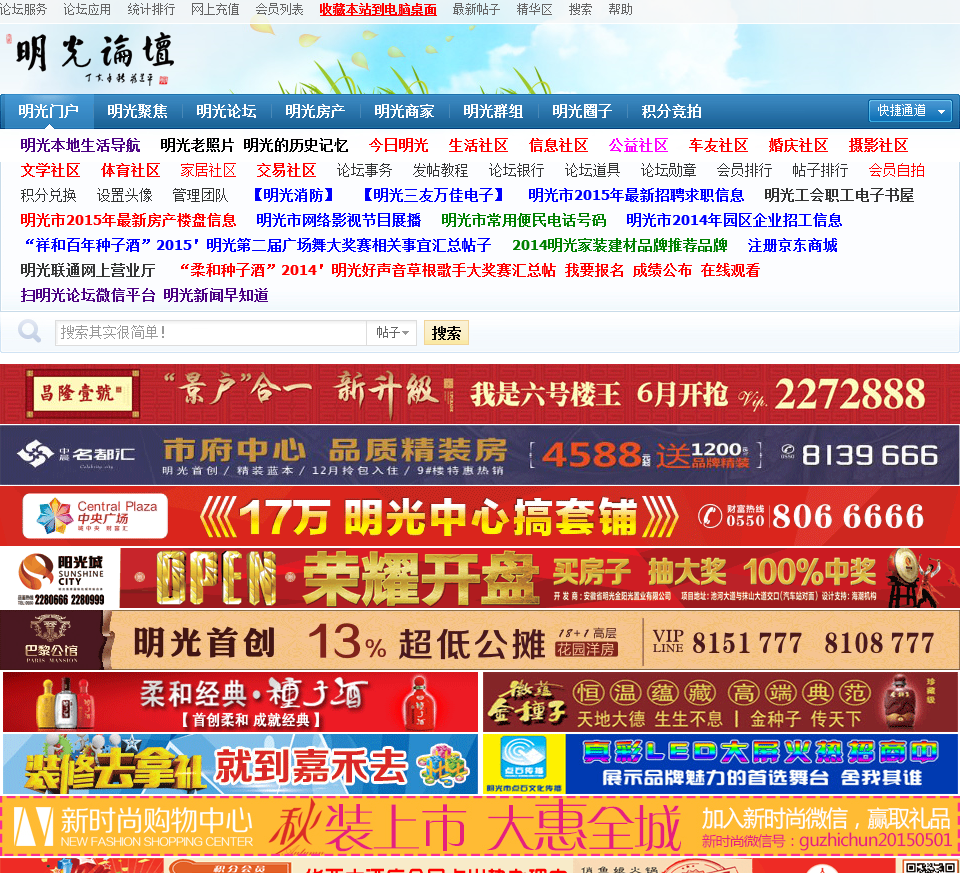Open the 论坛银行 link
This screenshot has width=960, height=873.
pyautogui.click(x=516, y=170)
